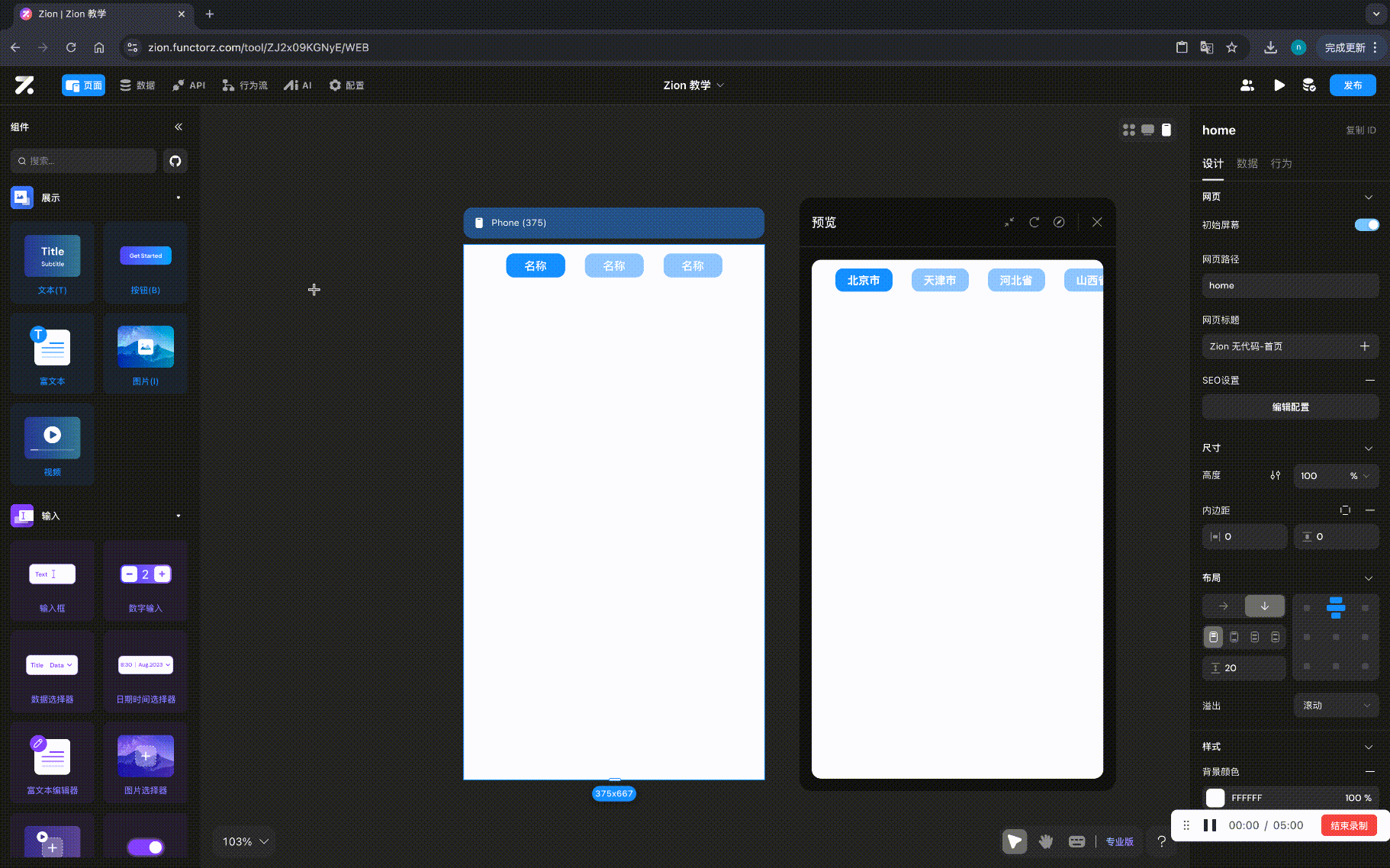1390x868 pixels.
Task: Switch to the 数据 tab in properties panel
Action: tap(1247, 164)
